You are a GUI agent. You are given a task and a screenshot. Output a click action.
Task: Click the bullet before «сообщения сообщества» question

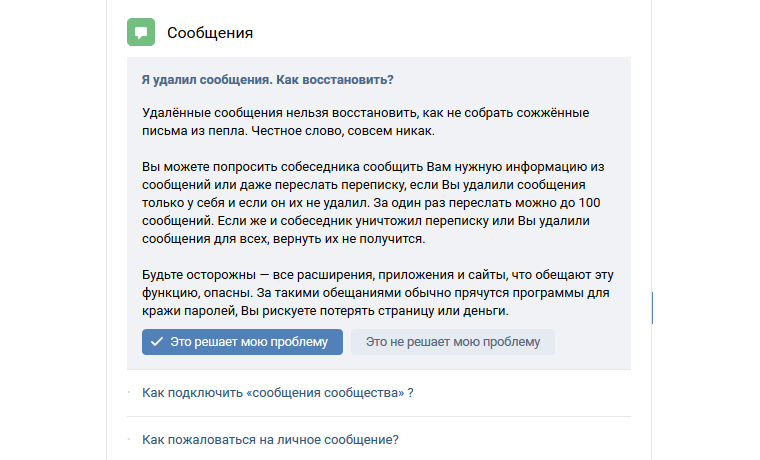point(129,392)
